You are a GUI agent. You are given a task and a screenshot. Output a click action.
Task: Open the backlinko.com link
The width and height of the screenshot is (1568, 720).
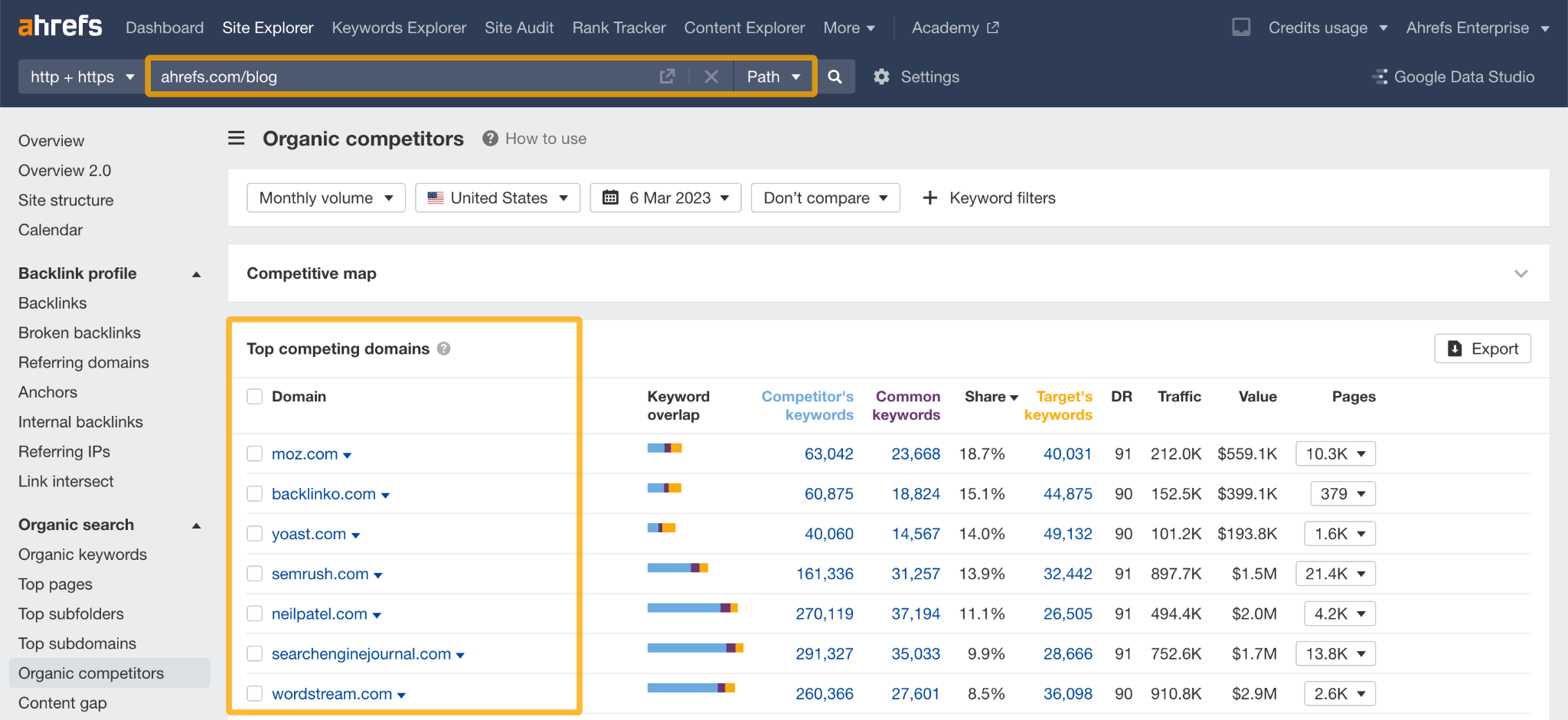(323, 493)
